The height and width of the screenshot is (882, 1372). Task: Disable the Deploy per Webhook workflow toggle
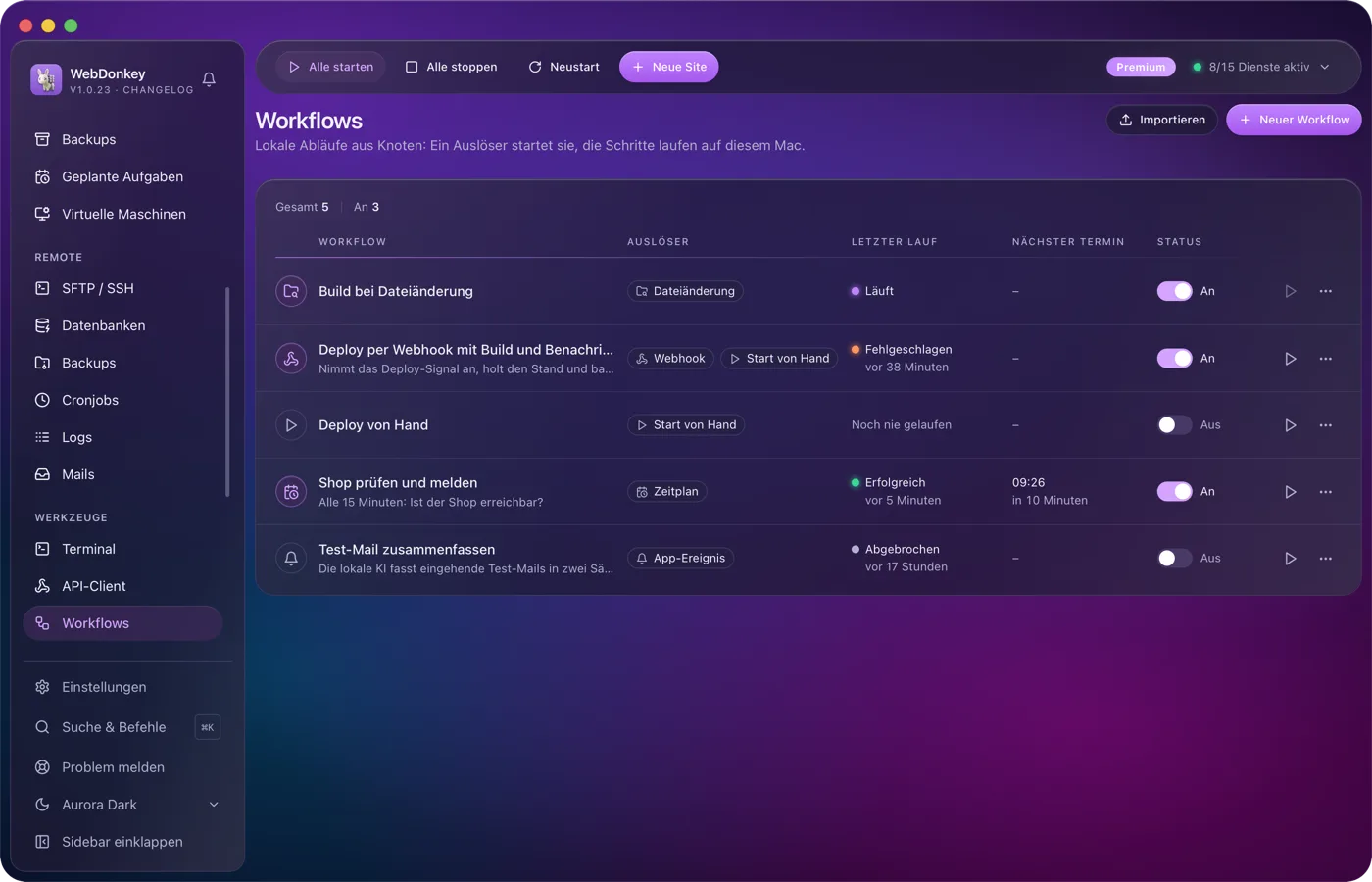coord(1175,359)
